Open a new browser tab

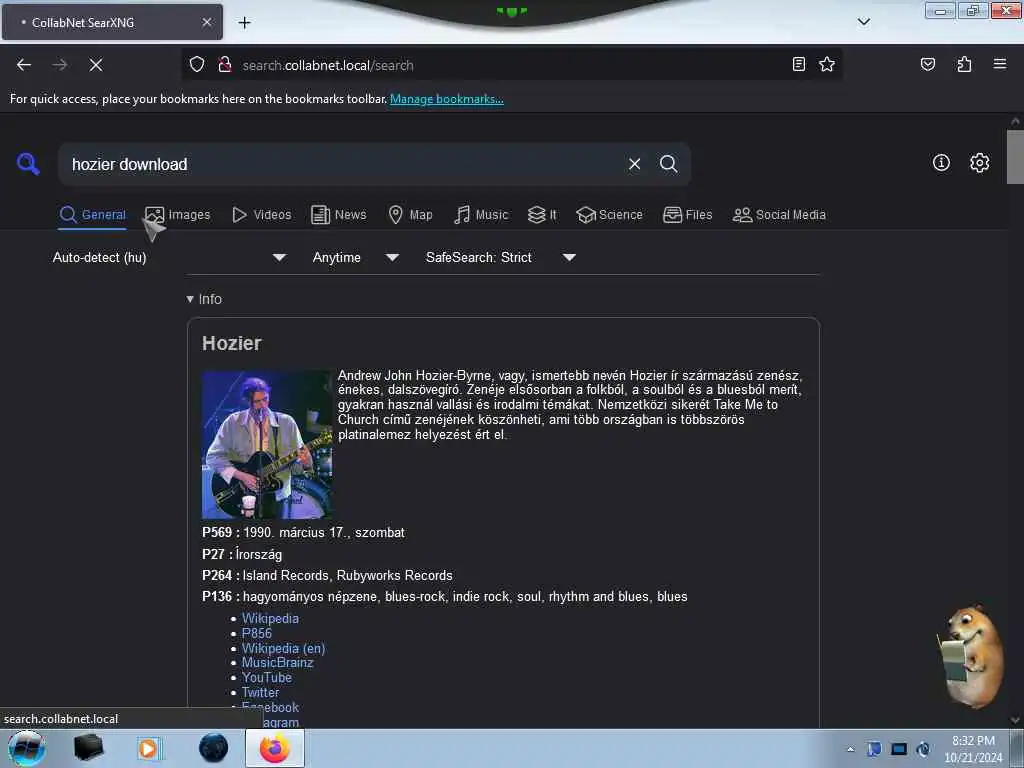pos(244,23)
